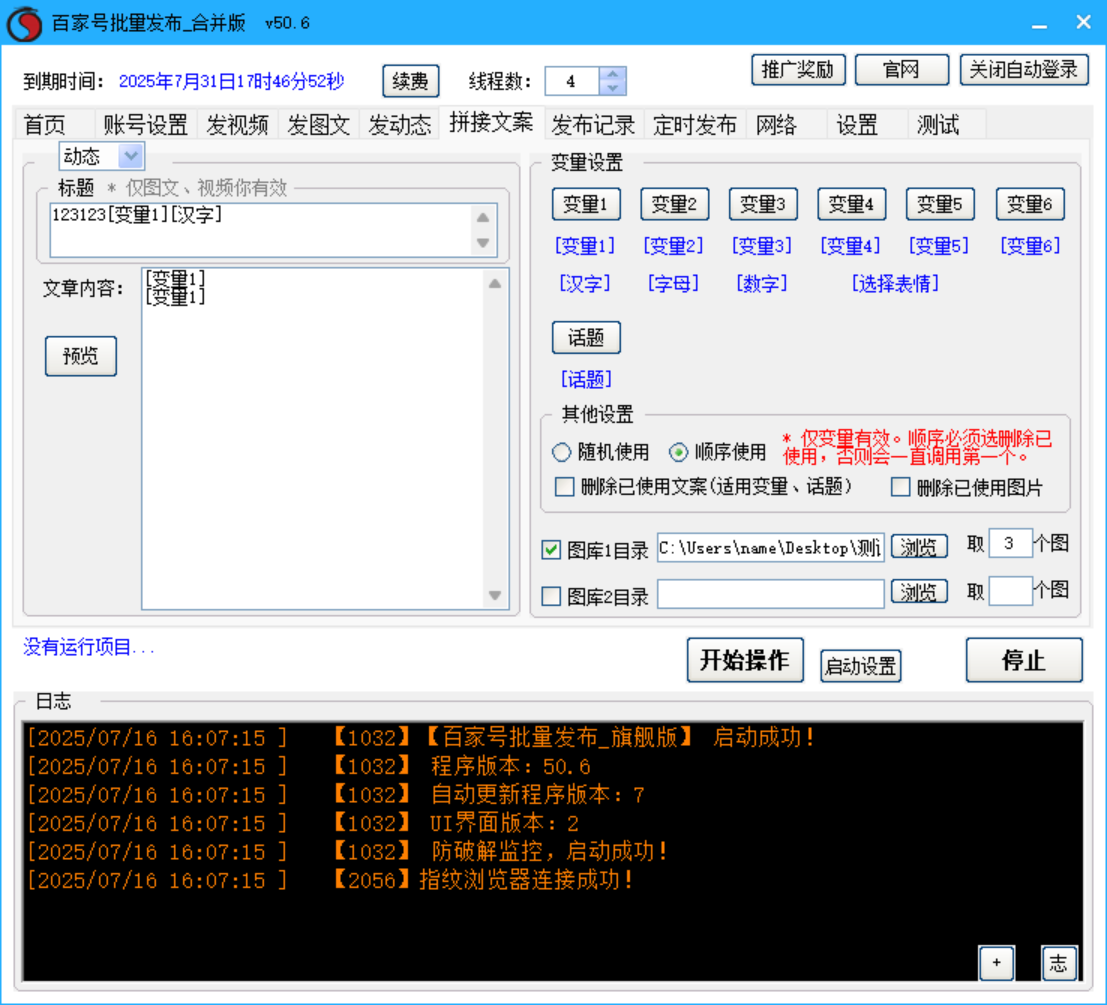Decrease thread count with down arrow
The height and width of the screenshot is (1005, 1107).
[612, 88]
